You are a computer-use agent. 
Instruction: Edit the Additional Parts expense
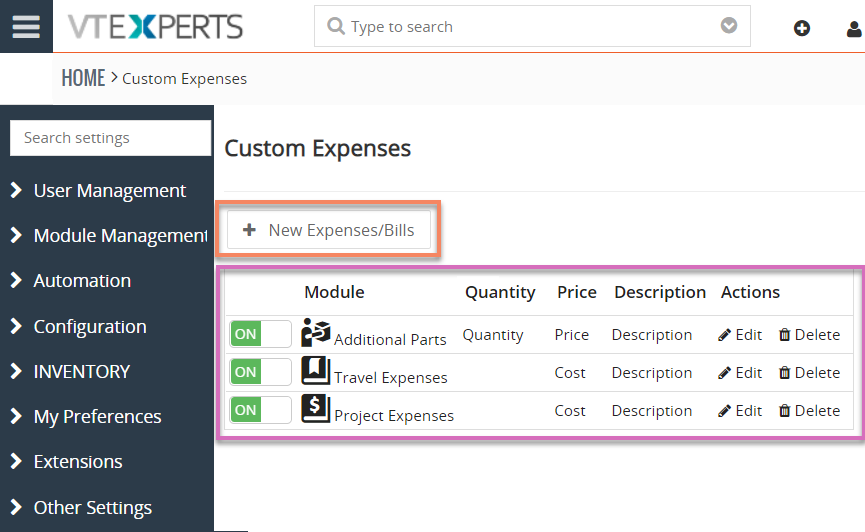pos(740,335)
